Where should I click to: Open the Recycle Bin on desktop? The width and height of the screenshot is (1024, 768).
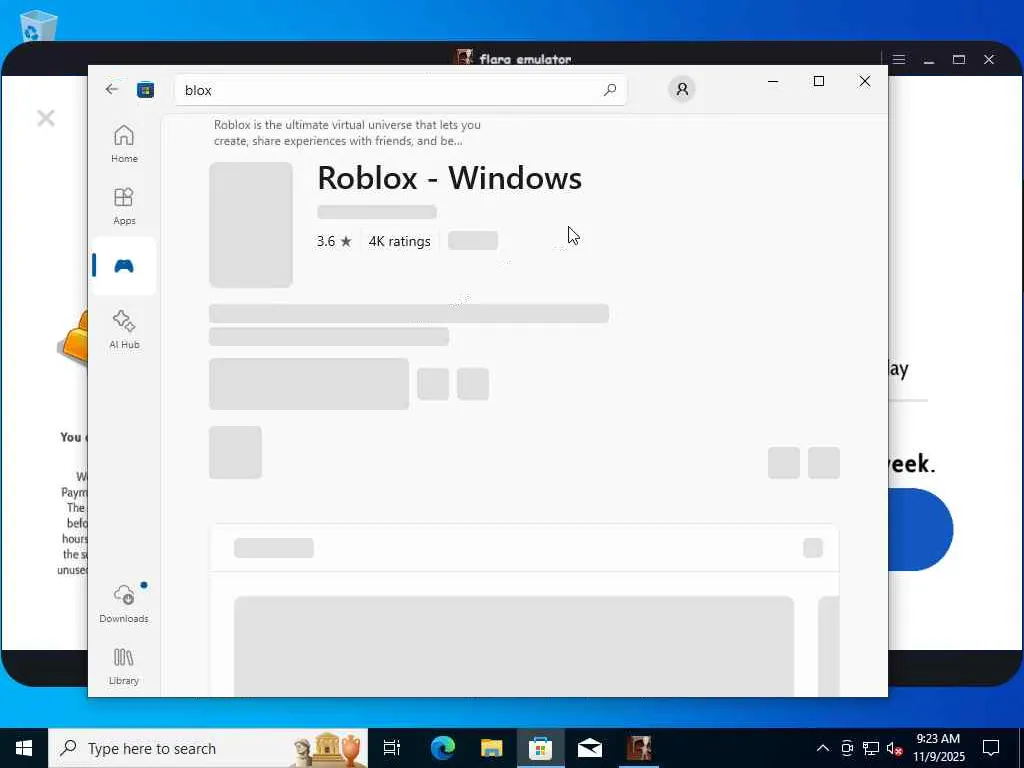click(38, 25)
